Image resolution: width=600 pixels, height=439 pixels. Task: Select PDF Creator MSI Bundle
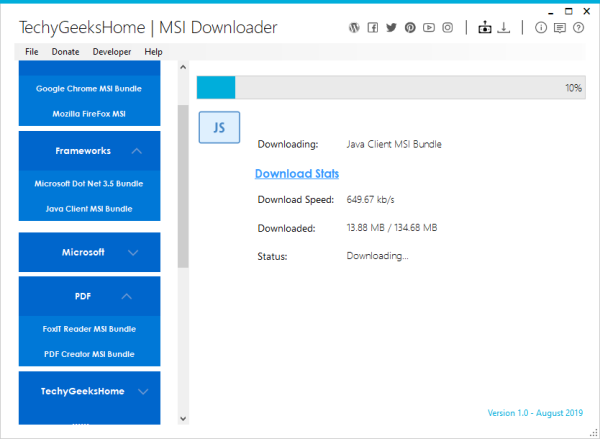pos(89,354)
